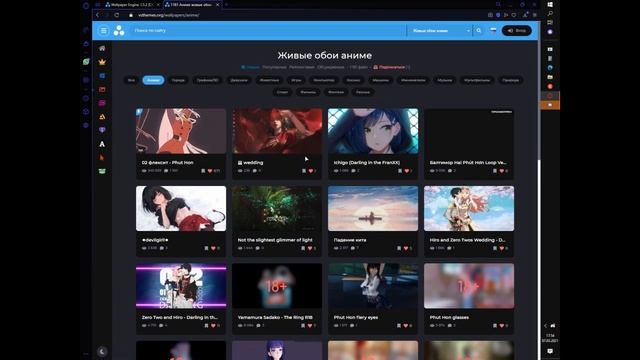Select the Игры category chip

pyautogui.click(x=296, y=80)
